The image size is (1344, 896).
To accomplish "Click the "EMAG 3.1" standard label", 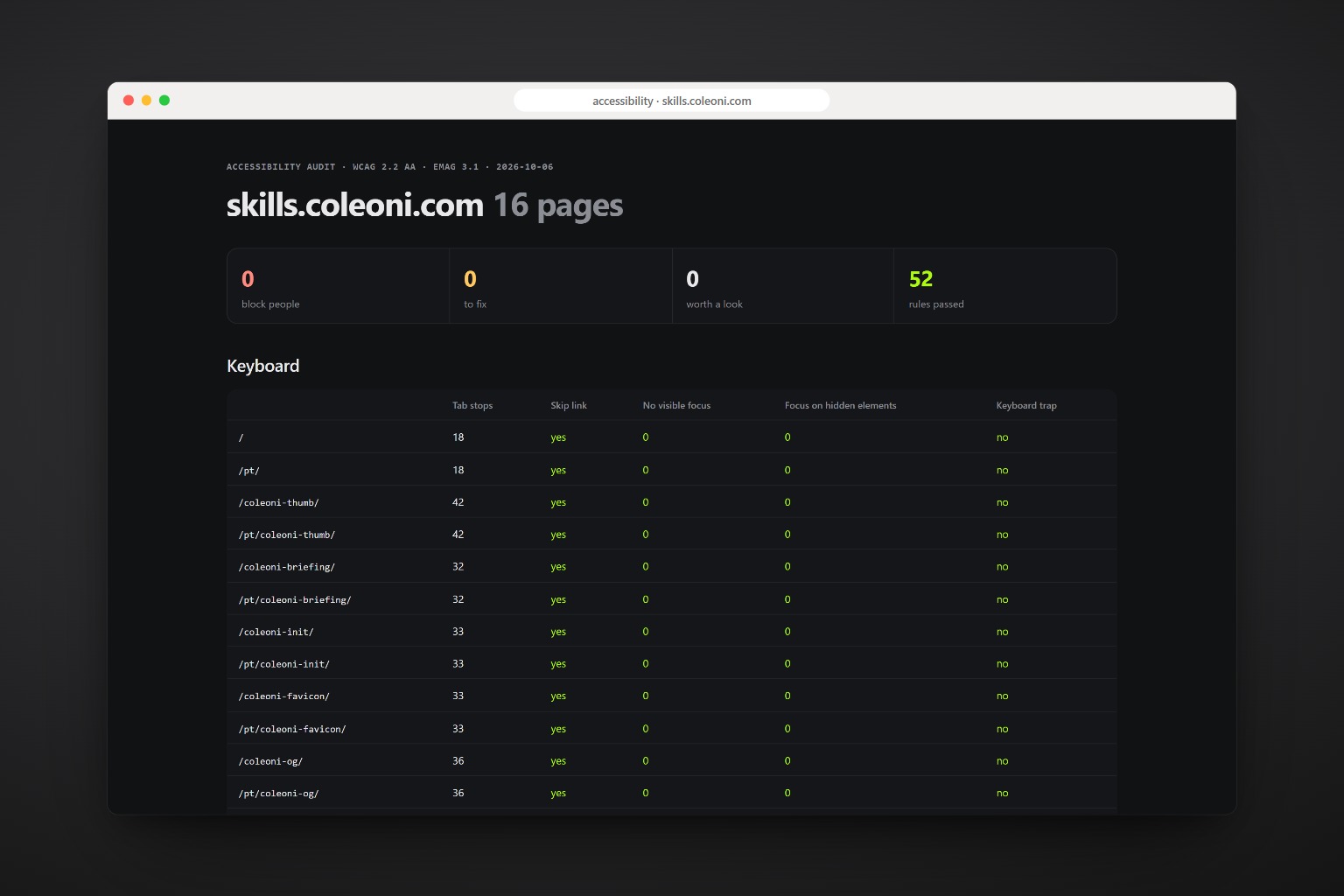I will click(x=456, y=166).
